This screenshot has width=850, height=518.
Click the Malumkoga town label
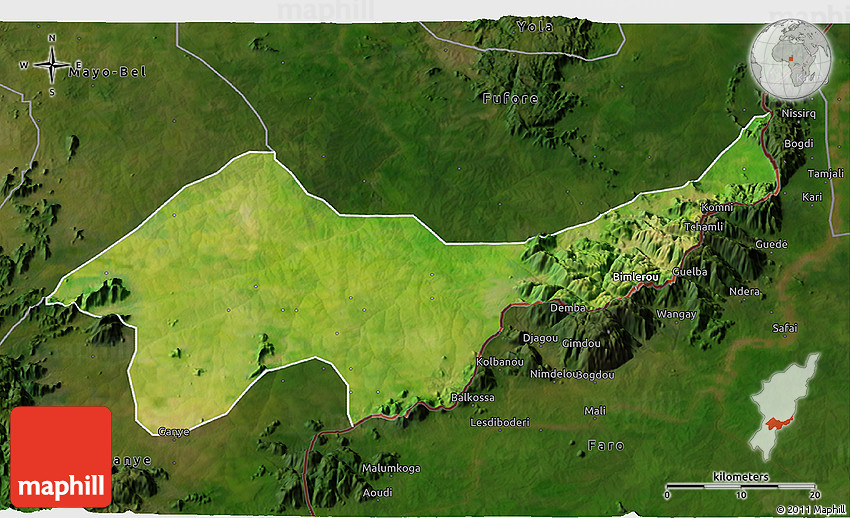pos(391,468)
